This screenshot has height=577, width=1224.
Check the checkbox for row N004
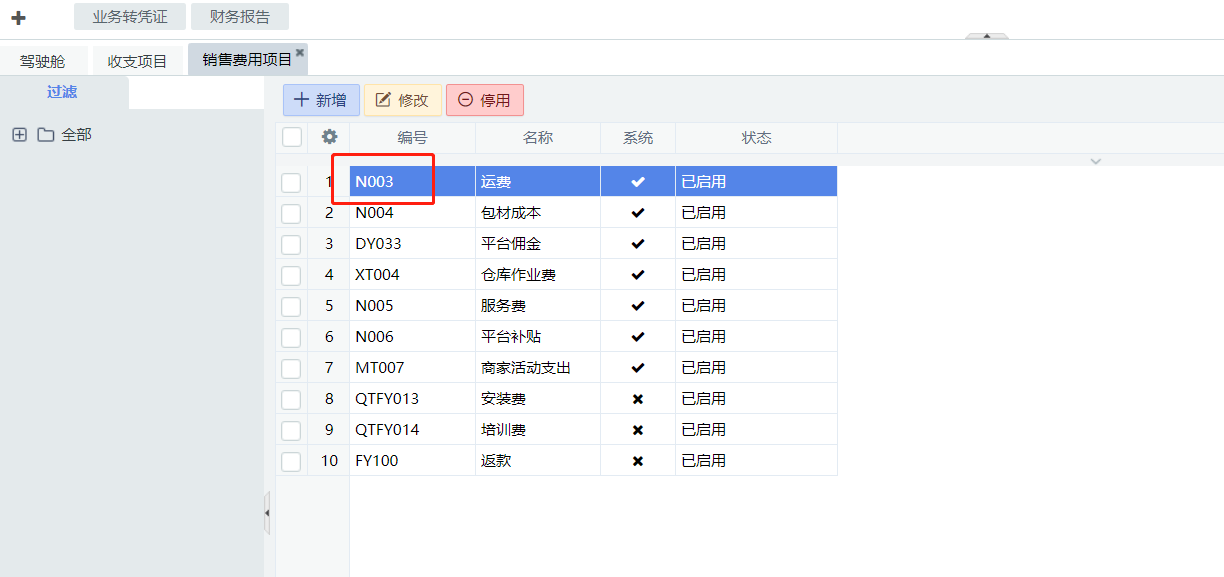tap(291, 213)
